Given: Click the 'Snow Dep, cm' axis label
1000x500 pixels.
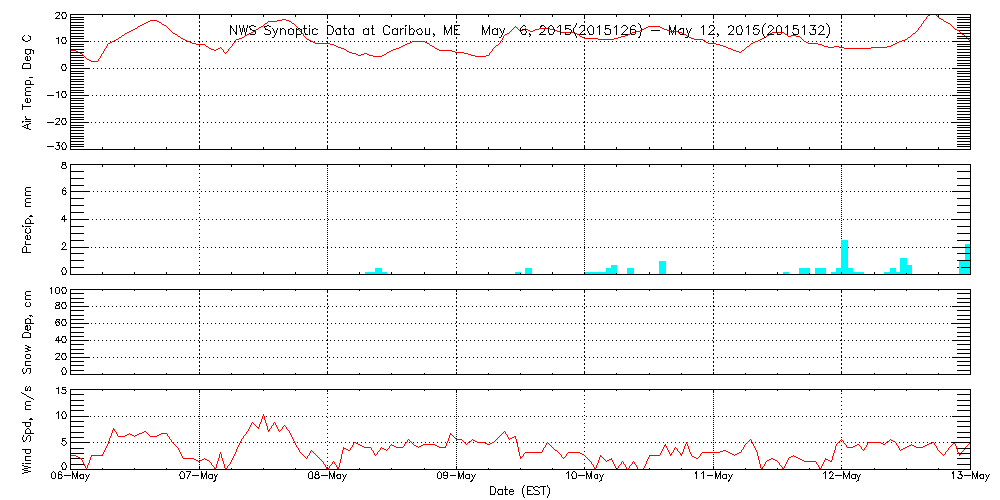Looking at the screenshot, I should coord(28,332).
